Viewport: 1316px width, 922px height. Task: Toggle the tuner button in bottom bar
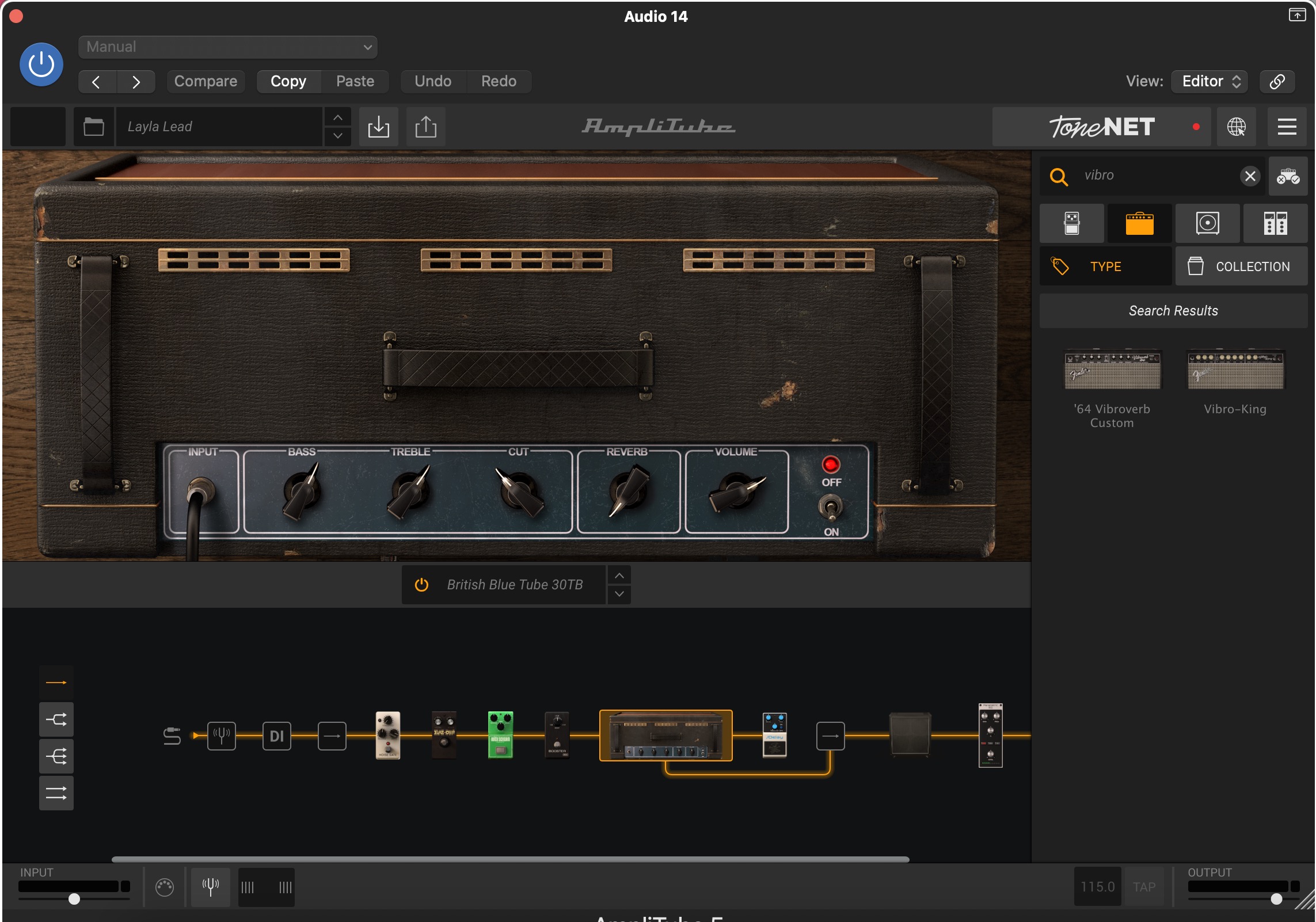pyautogui.click(x=211, y=887)
